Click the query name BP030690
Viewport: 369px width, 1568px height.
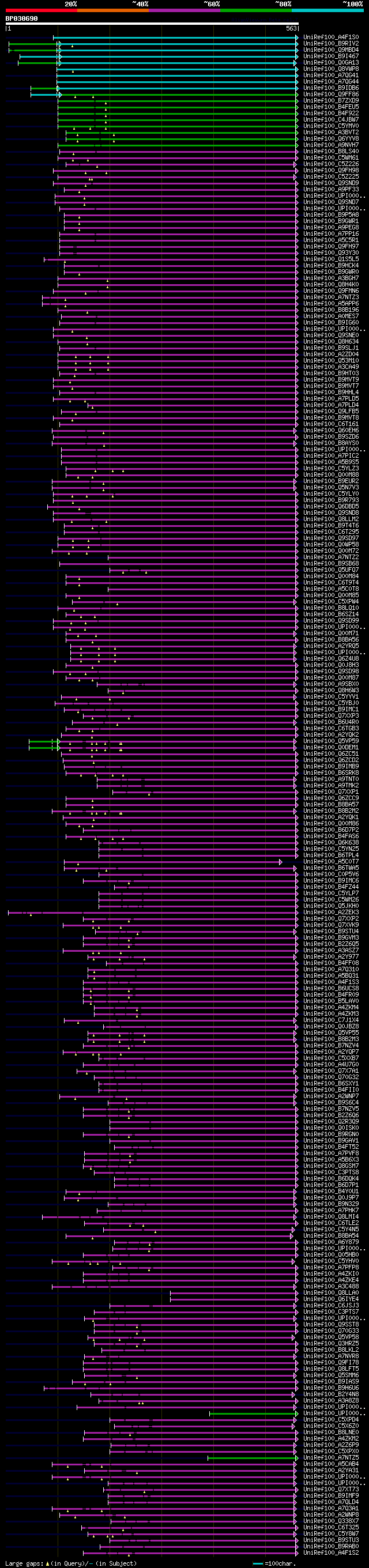21,19
